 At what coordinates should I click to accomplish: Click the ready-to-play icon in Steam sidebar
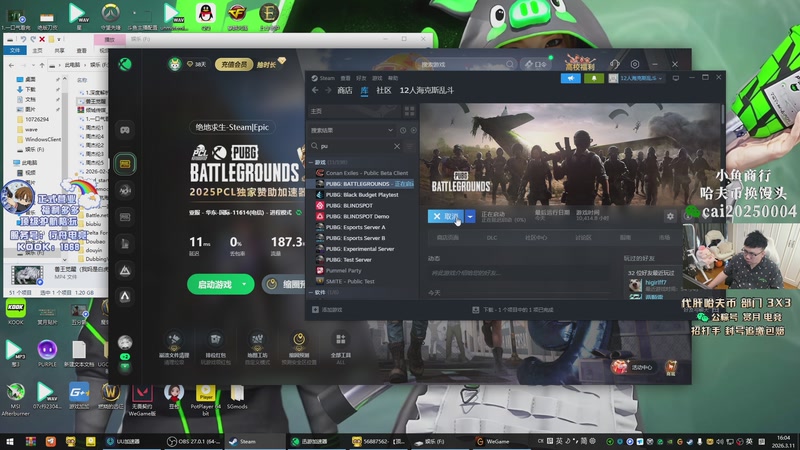(413, 131)
